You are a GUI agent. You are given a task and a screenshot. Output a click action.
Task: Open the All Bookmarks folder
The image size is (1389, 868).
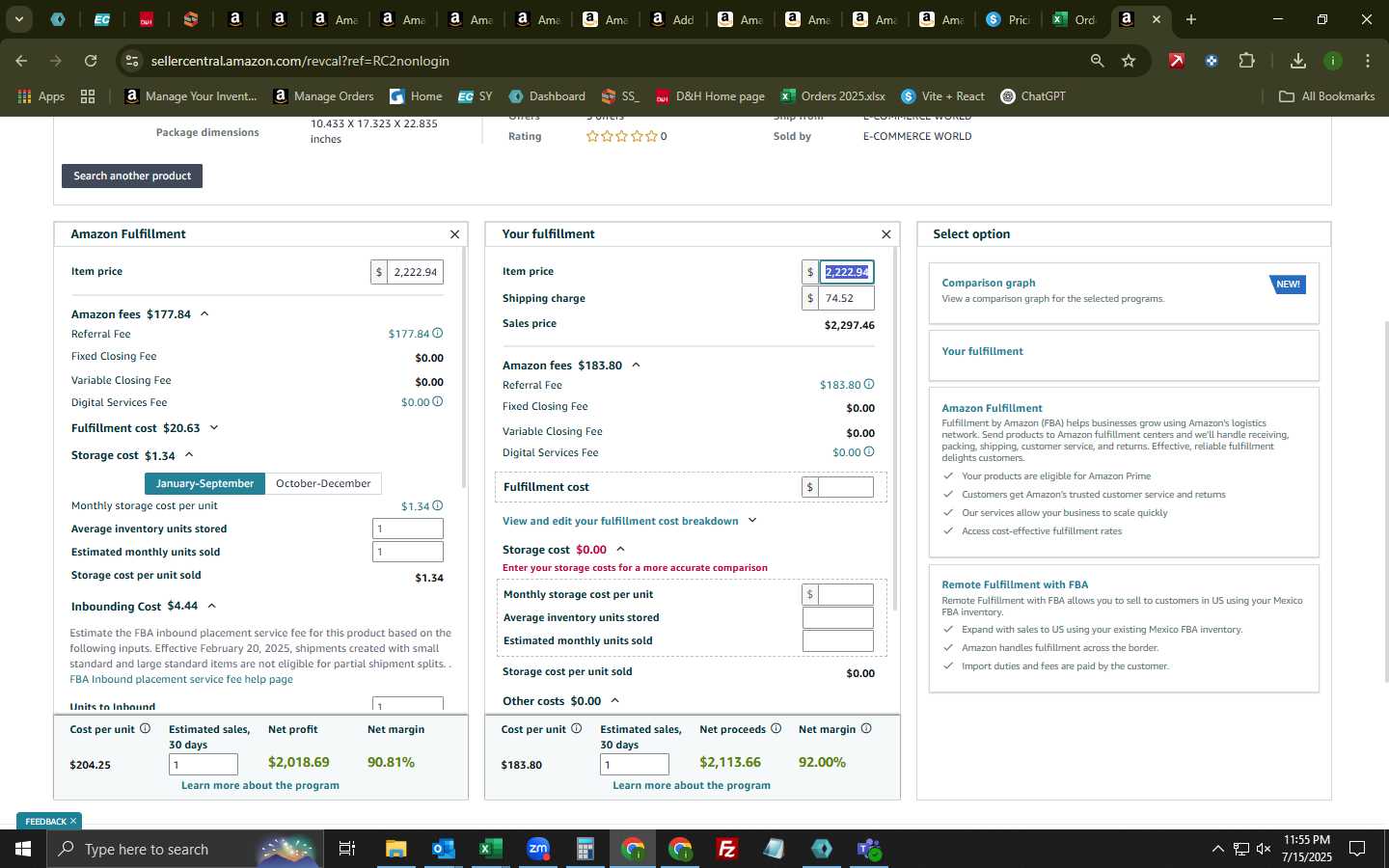pyautogui.click(x=1326, y=96)
